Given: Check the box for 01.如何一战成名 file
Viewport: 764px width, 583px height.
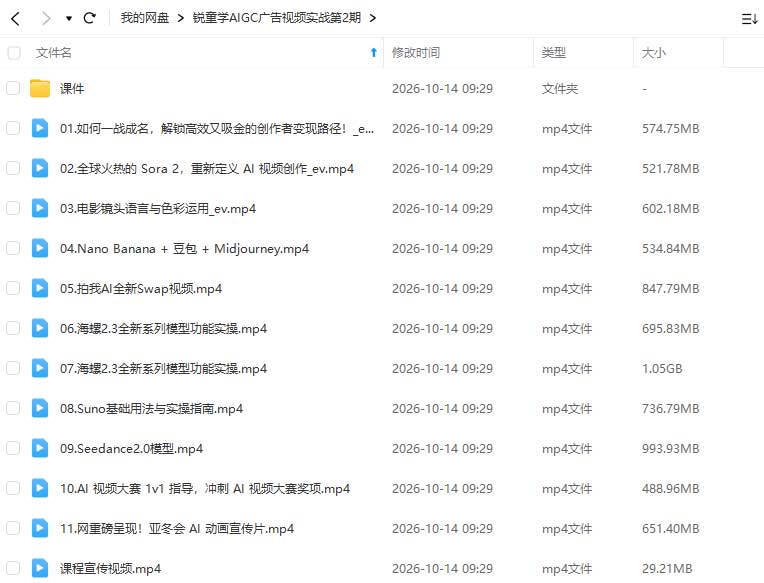Looking at the screenshot, I should [13, 128].
